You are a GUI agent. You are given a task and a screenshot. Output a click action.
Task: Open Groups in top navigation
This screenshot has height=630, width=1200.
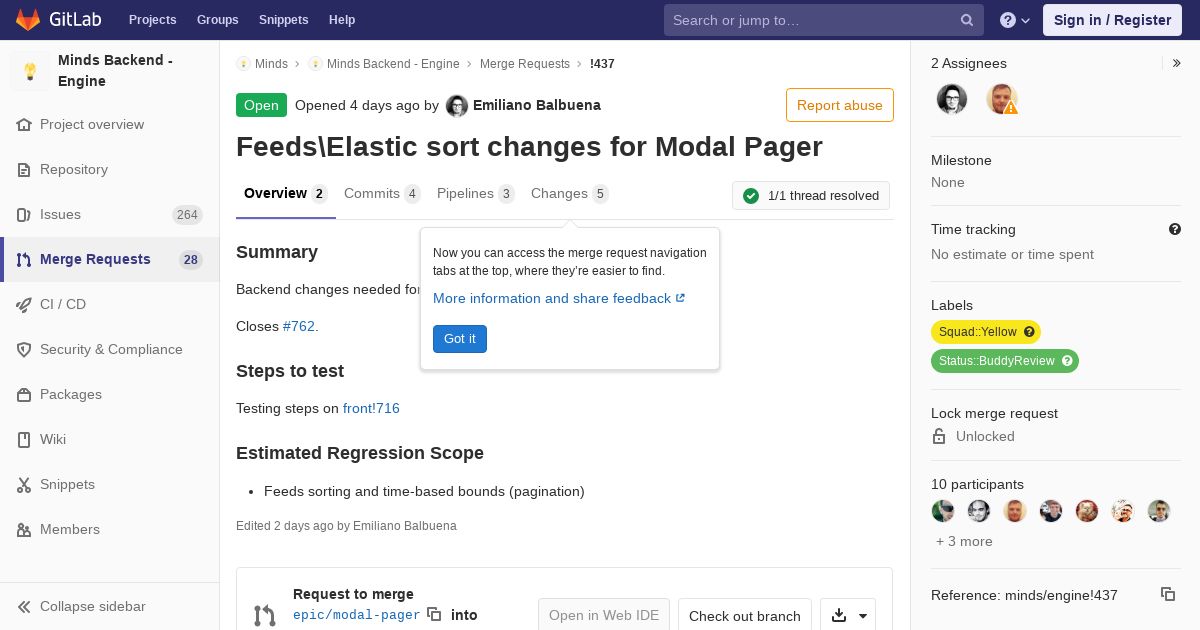pyautogui.click(x=217, y=20)
